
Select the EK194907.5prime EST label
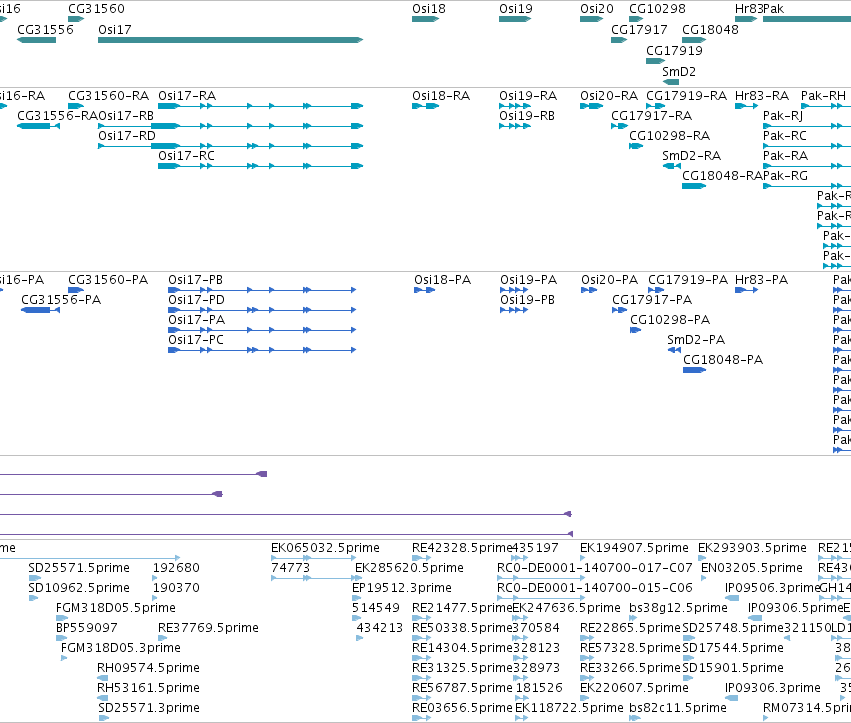634,548
